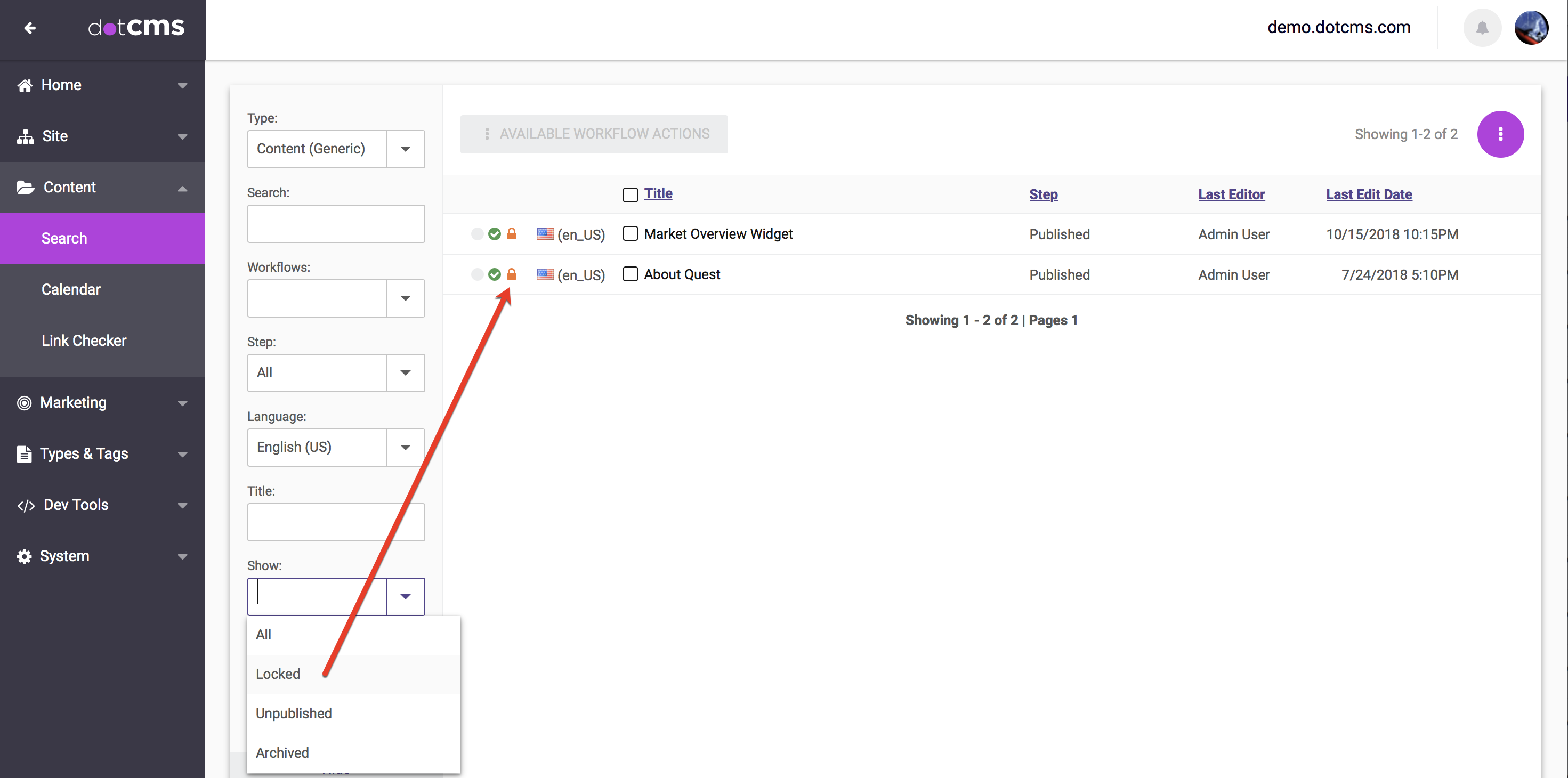The image size is (1568, 778).
Task: Check the About Quest checkbox
Action: tap(630, 274)
